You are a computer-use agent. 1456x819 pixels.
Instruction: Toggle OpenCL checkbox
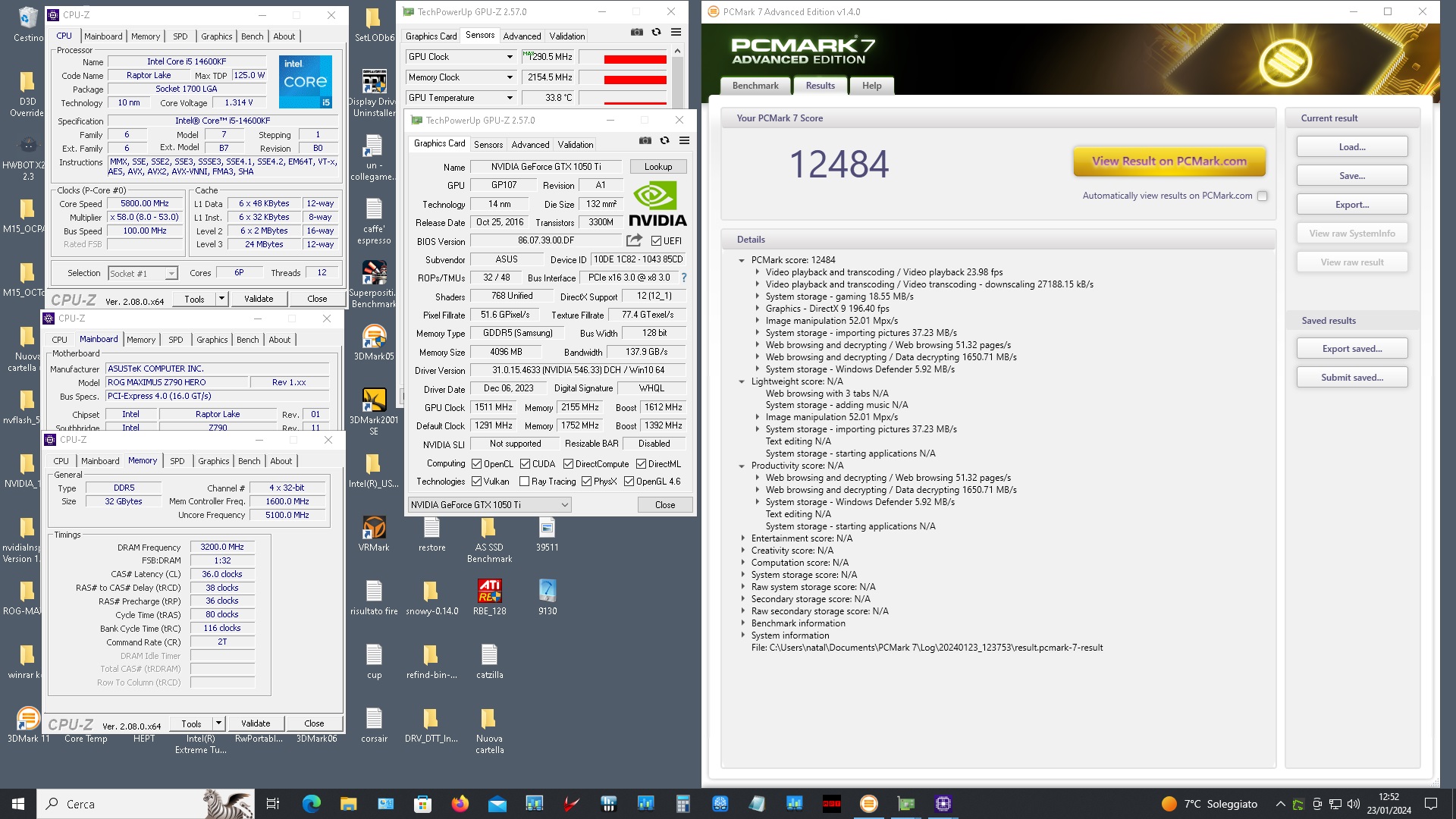(x=476, y=464)
